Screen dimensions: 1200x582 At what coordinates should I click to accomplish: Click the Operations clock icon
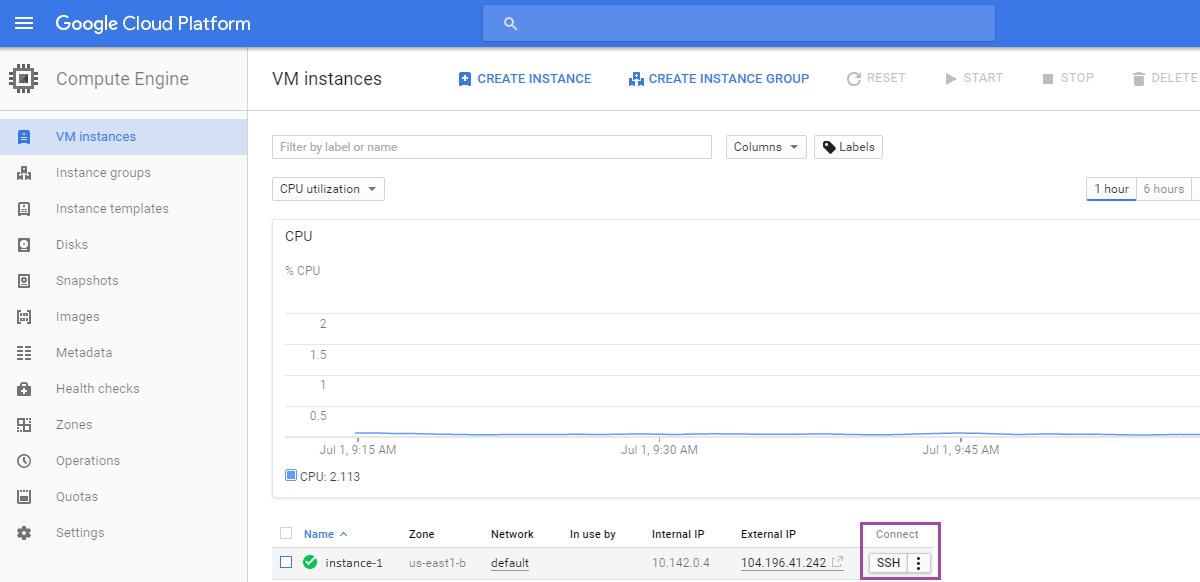tap(24, 461)
